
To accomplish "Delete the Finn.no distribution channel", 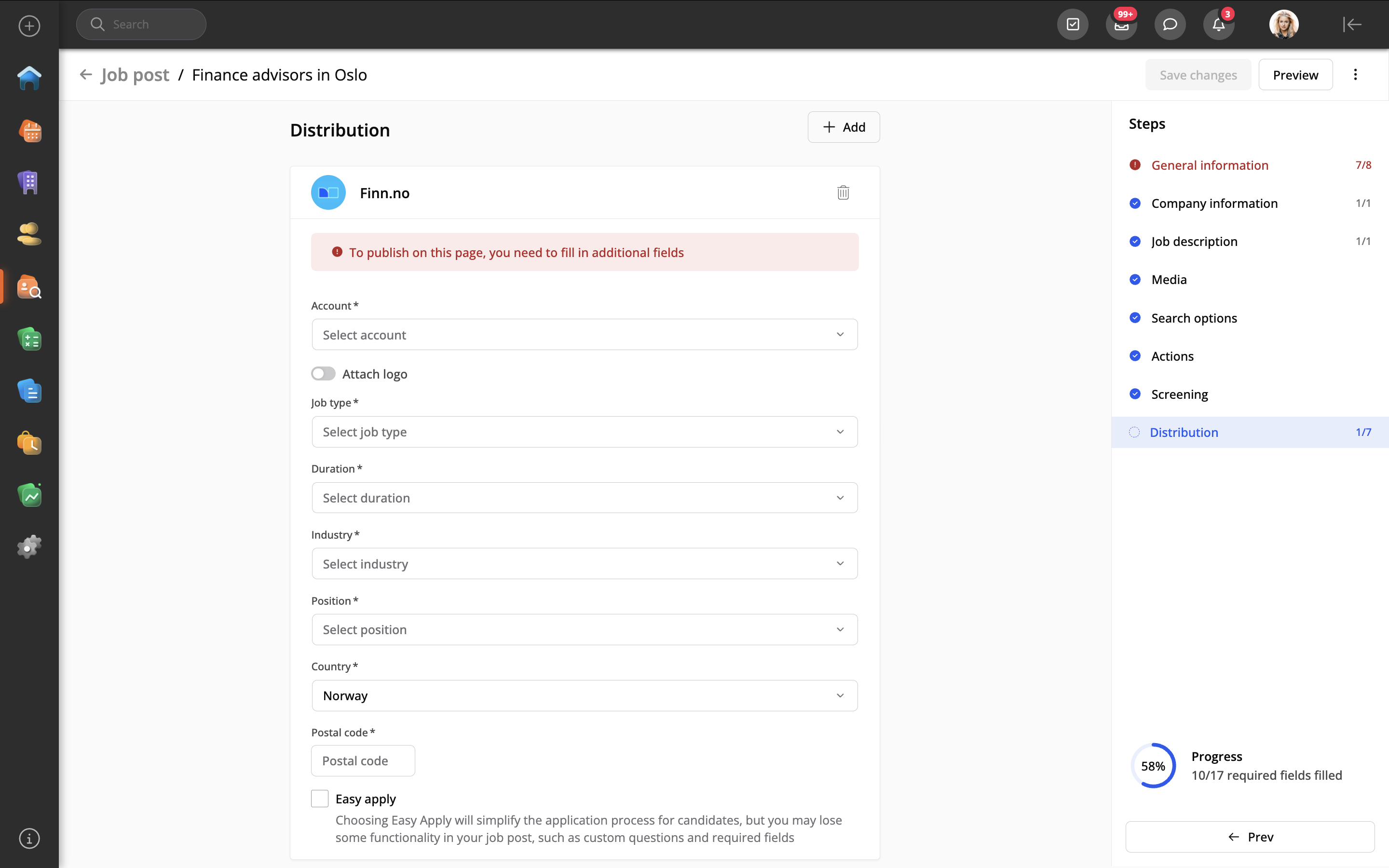I will [843, 193].
